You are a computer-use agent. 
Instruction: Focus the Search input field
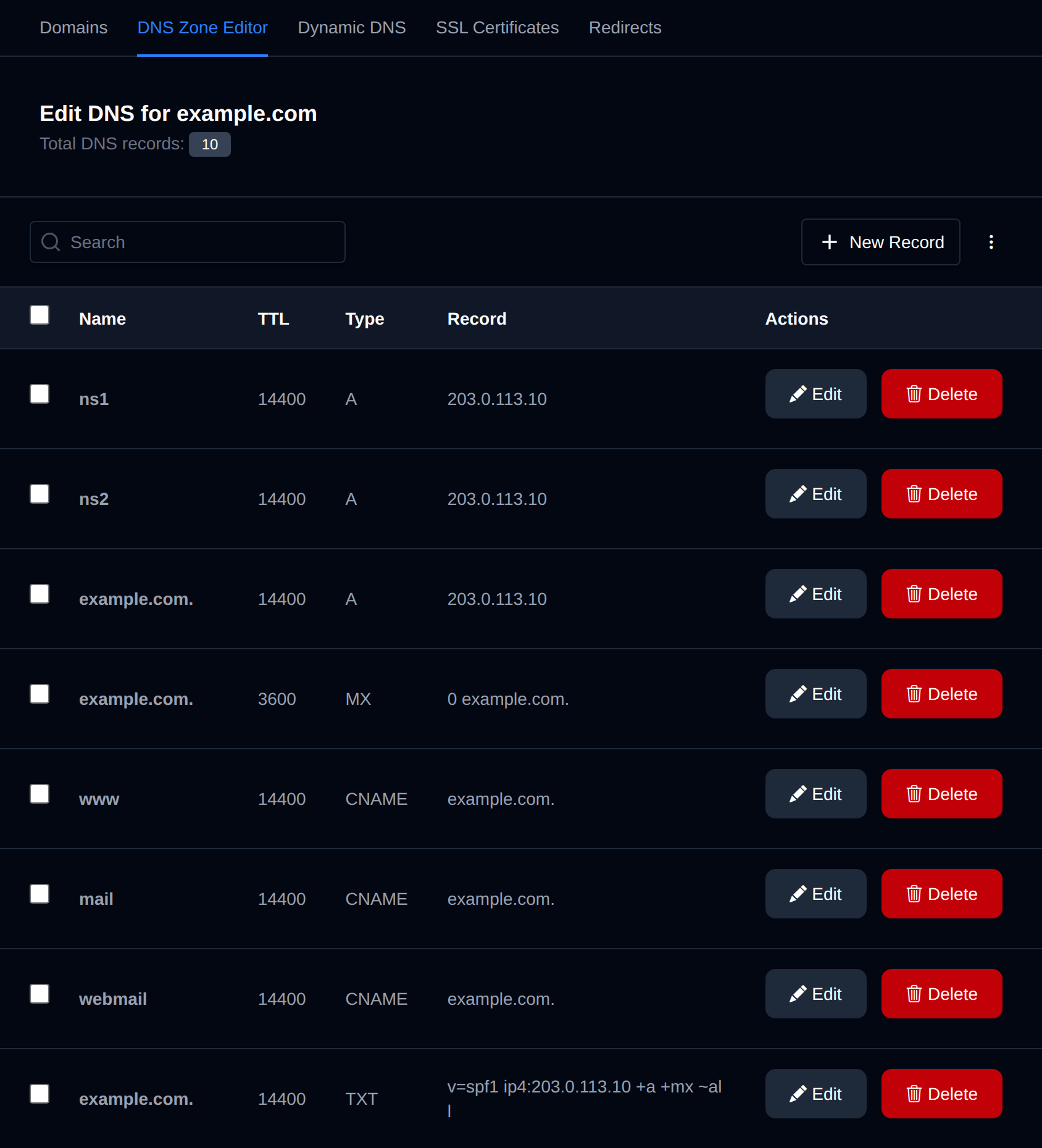[x=187, y=242]
